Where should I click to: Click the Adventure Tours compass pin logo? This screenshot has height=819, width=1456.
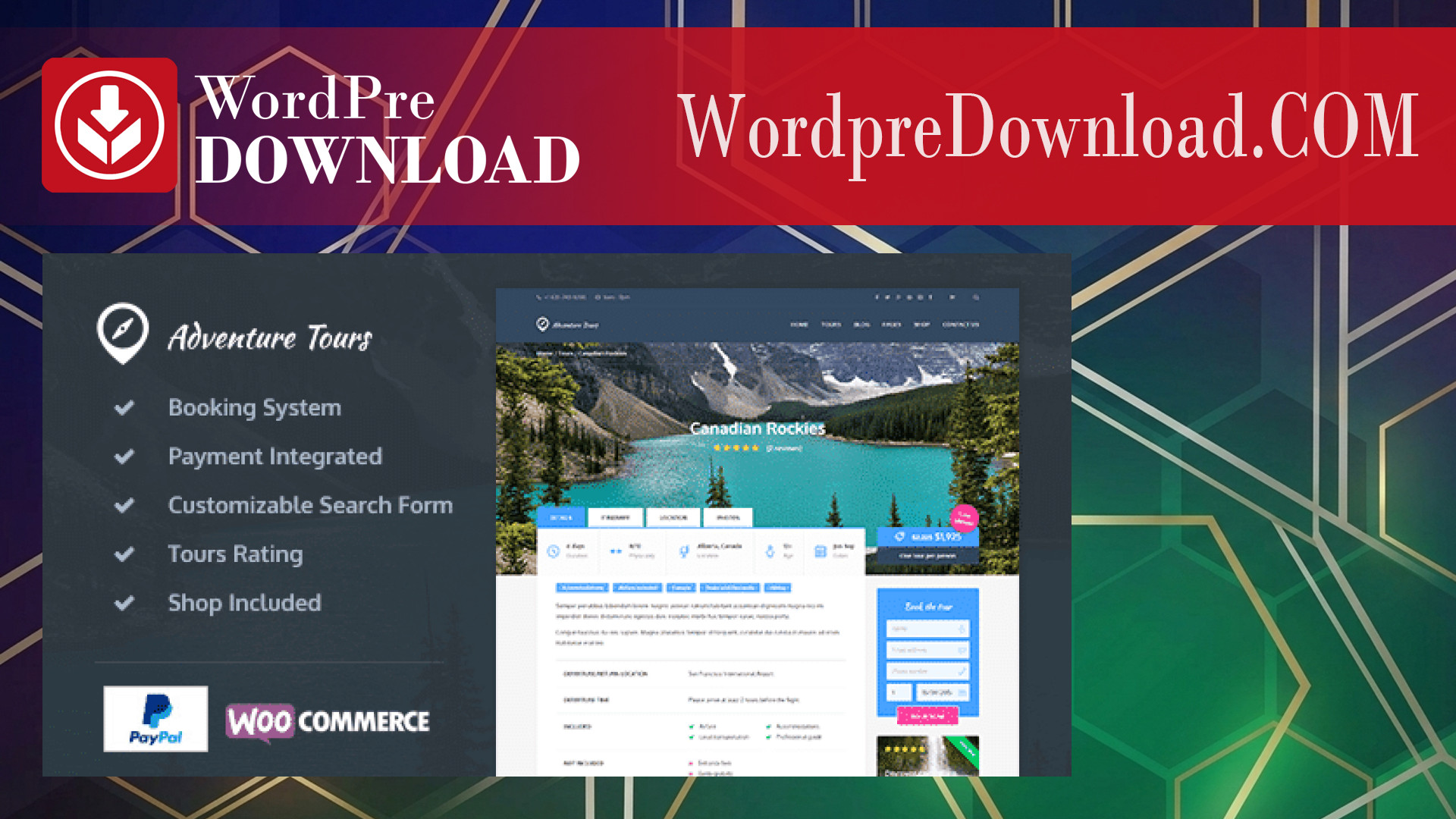click(122, 334)
